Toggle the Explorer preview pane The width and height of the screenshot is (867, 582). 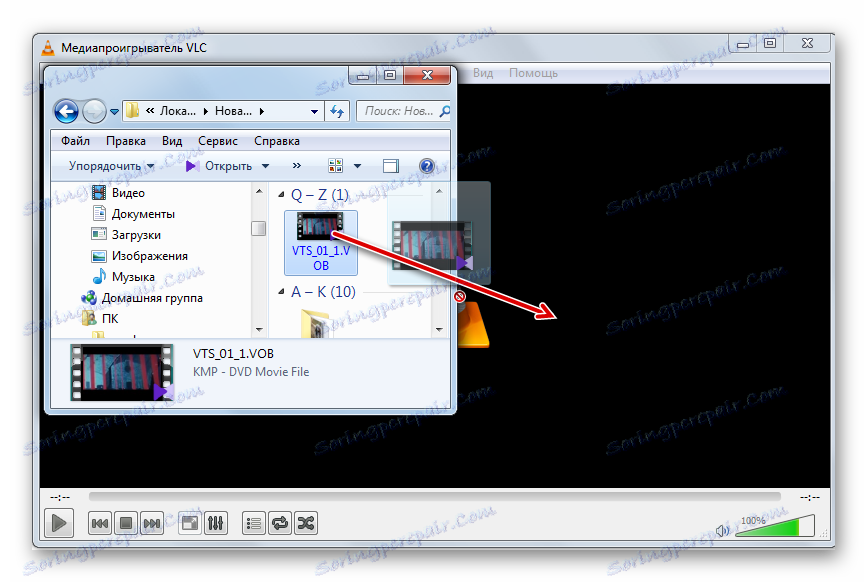tap(390, 166)
